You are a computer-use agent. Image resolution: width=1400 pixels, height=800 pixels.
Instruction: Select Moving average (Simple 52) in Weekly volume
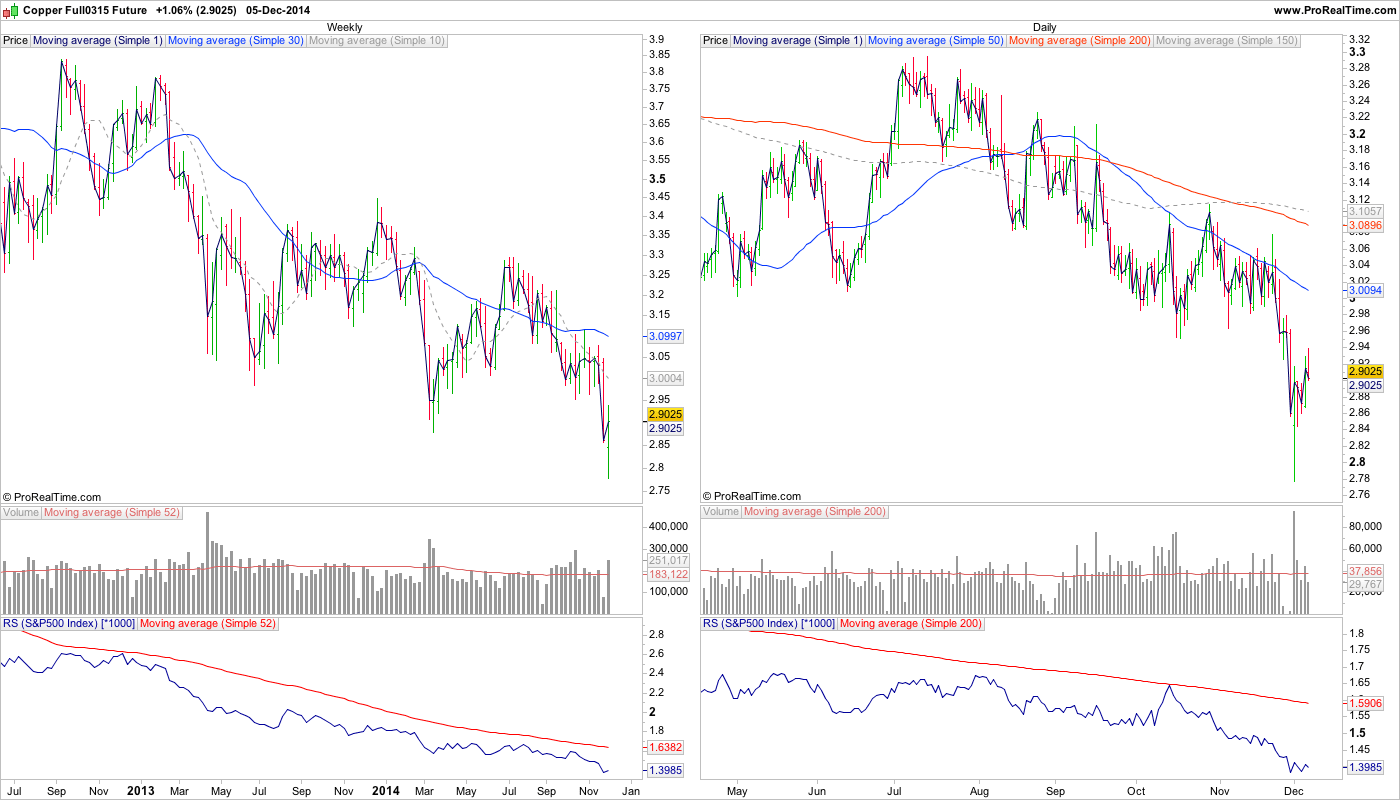pyautogui.click(x=111, y=512)
